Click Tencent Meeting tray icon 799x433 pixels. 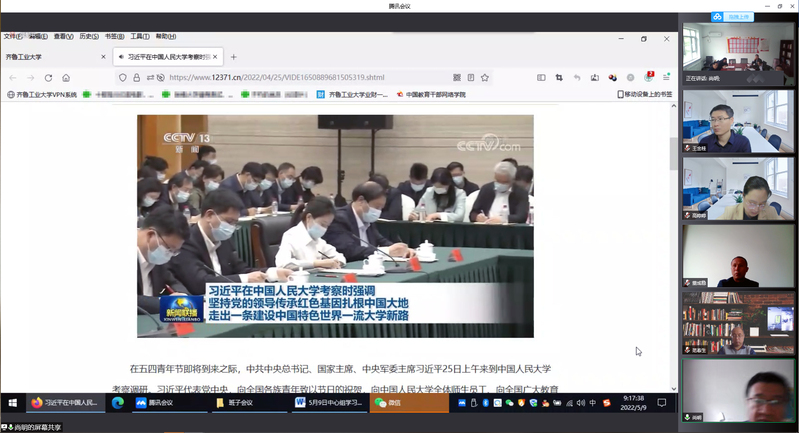pos(462,403)
